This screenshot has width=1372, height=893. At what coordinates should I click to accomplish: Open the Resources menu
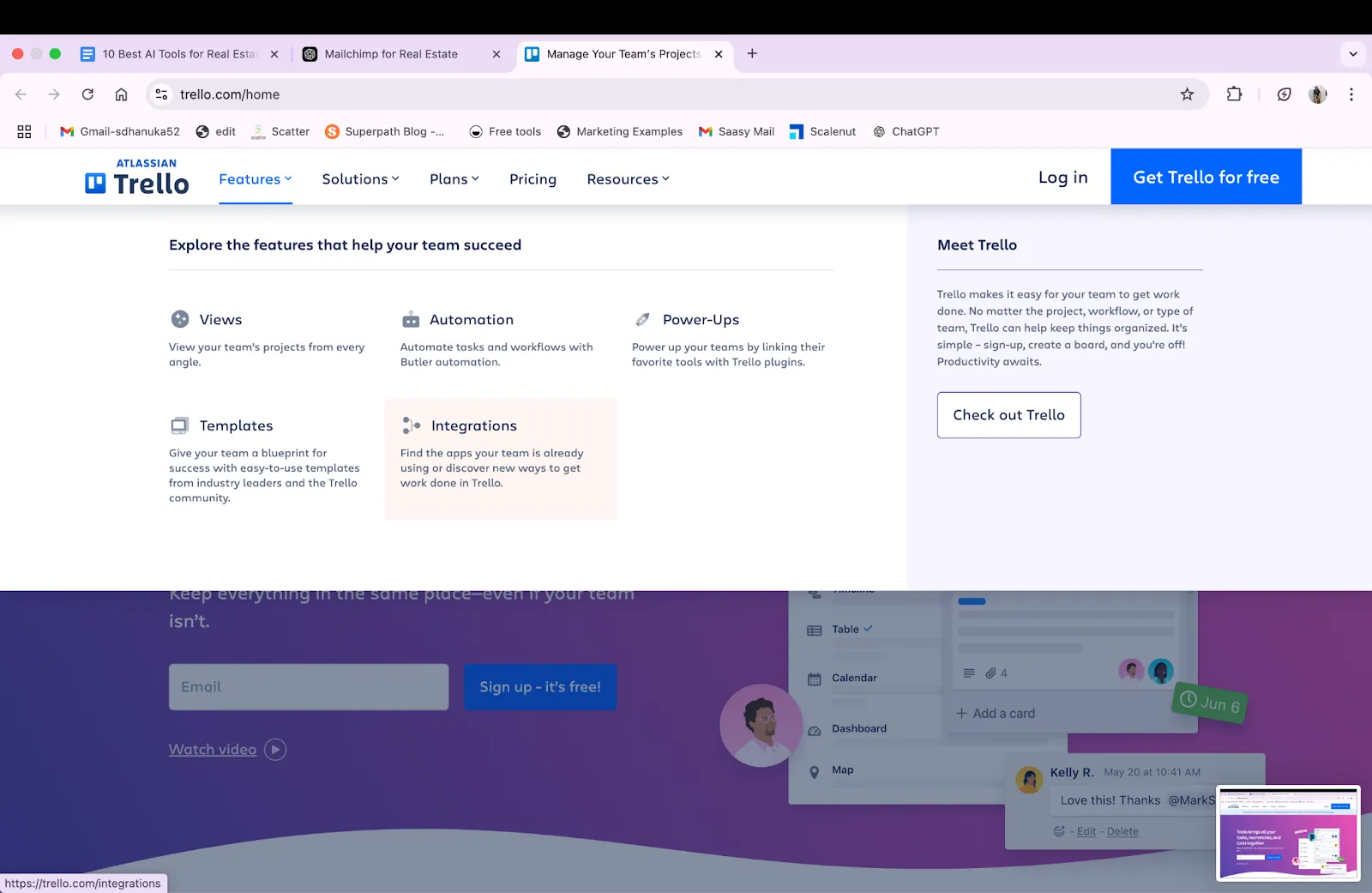coord(627,178)
